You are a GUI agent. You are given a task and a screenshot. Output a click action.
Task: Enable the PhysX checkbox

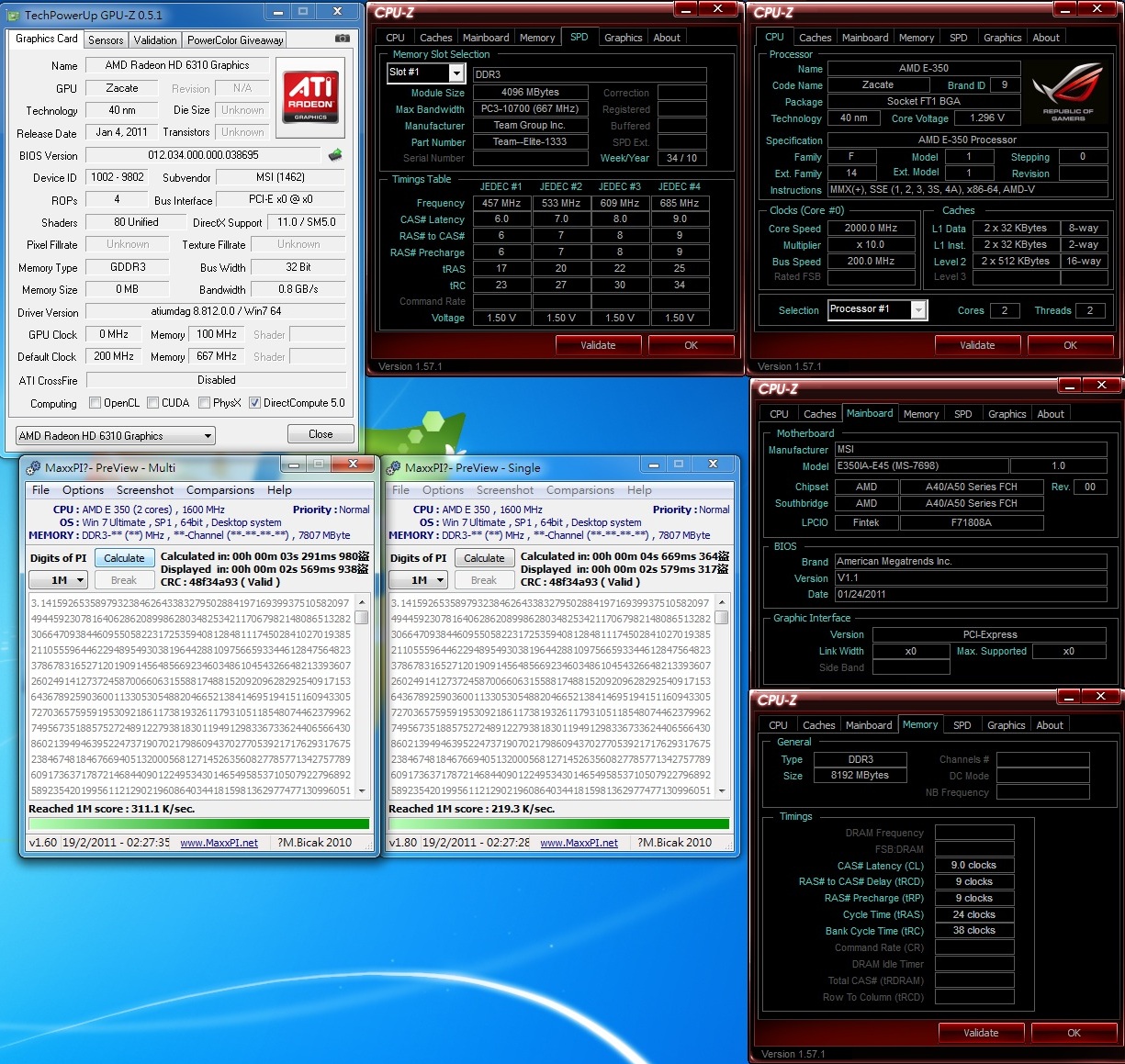204,403
